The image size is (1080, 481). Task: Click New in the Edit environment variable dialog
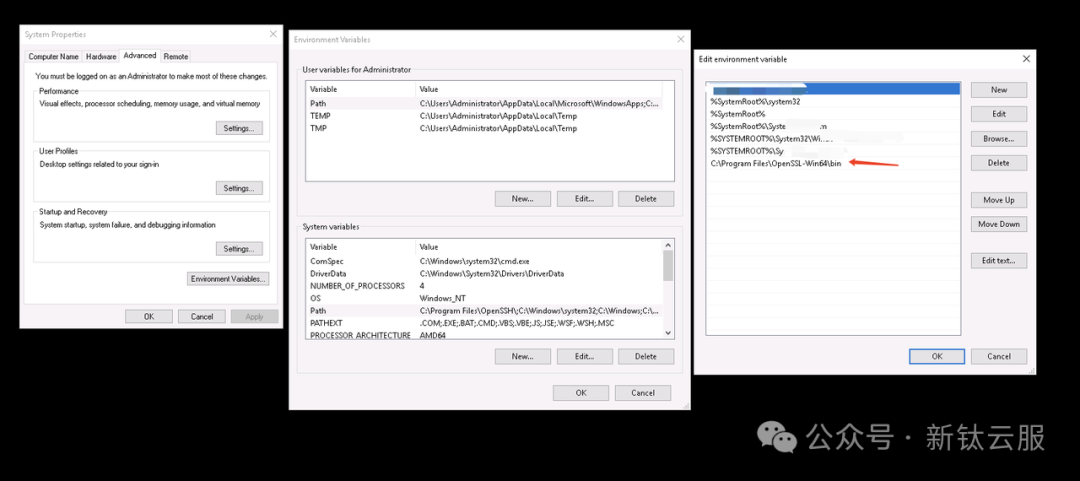tap(999, 90)
